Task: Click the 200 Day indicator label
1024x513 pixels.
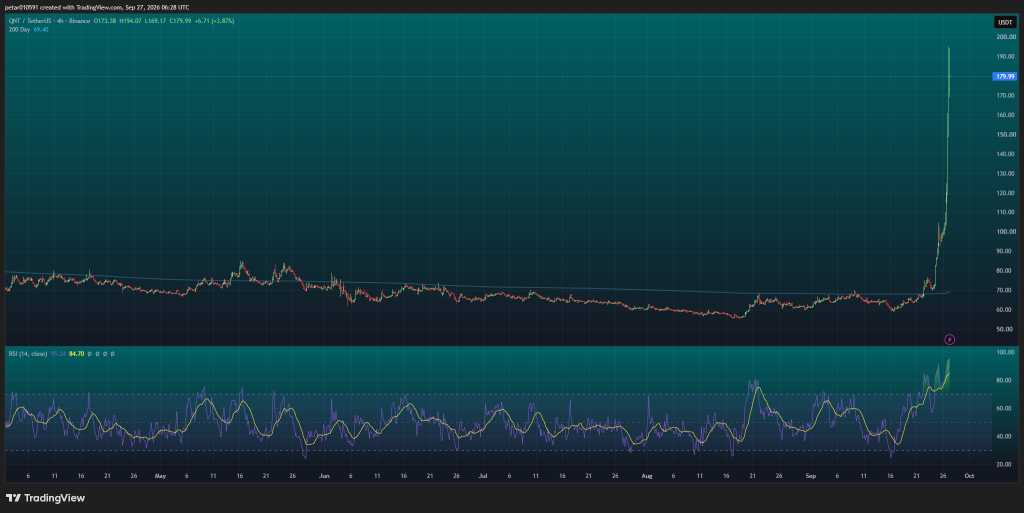Action: [x=19, y=29]
